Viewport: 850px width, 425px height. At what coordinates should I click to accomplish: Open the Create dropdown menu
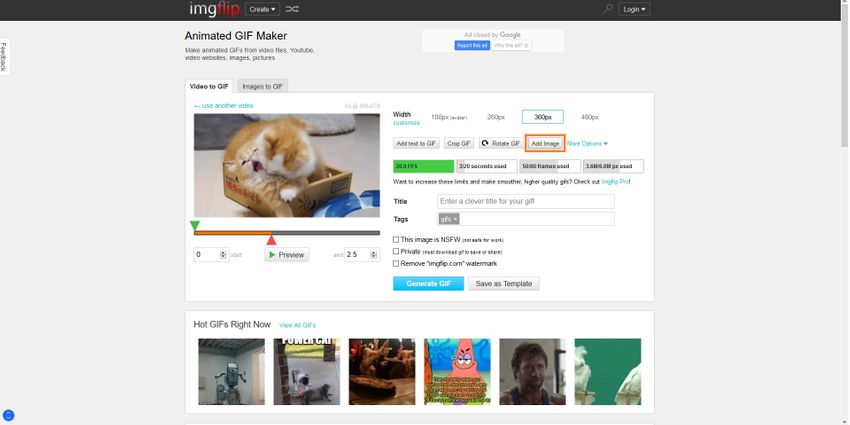pos(262,9)
